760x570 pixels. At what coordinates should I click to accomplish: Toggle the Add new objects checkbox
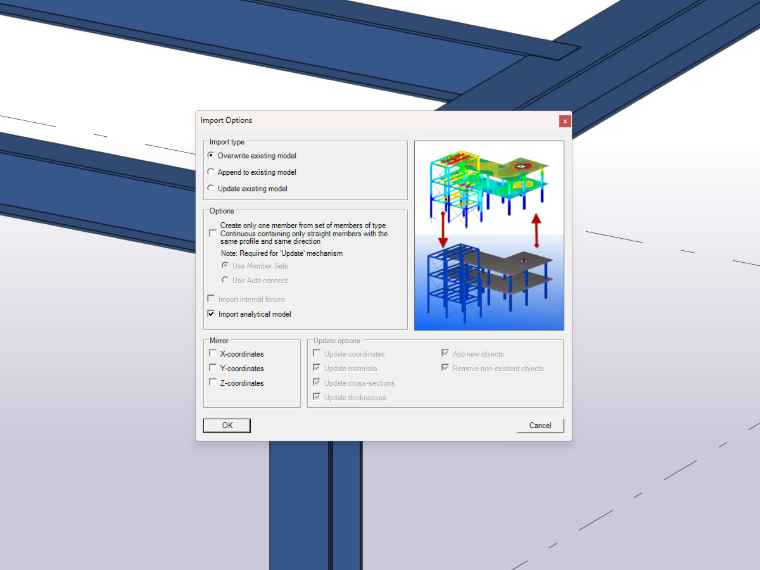[445, 353]
